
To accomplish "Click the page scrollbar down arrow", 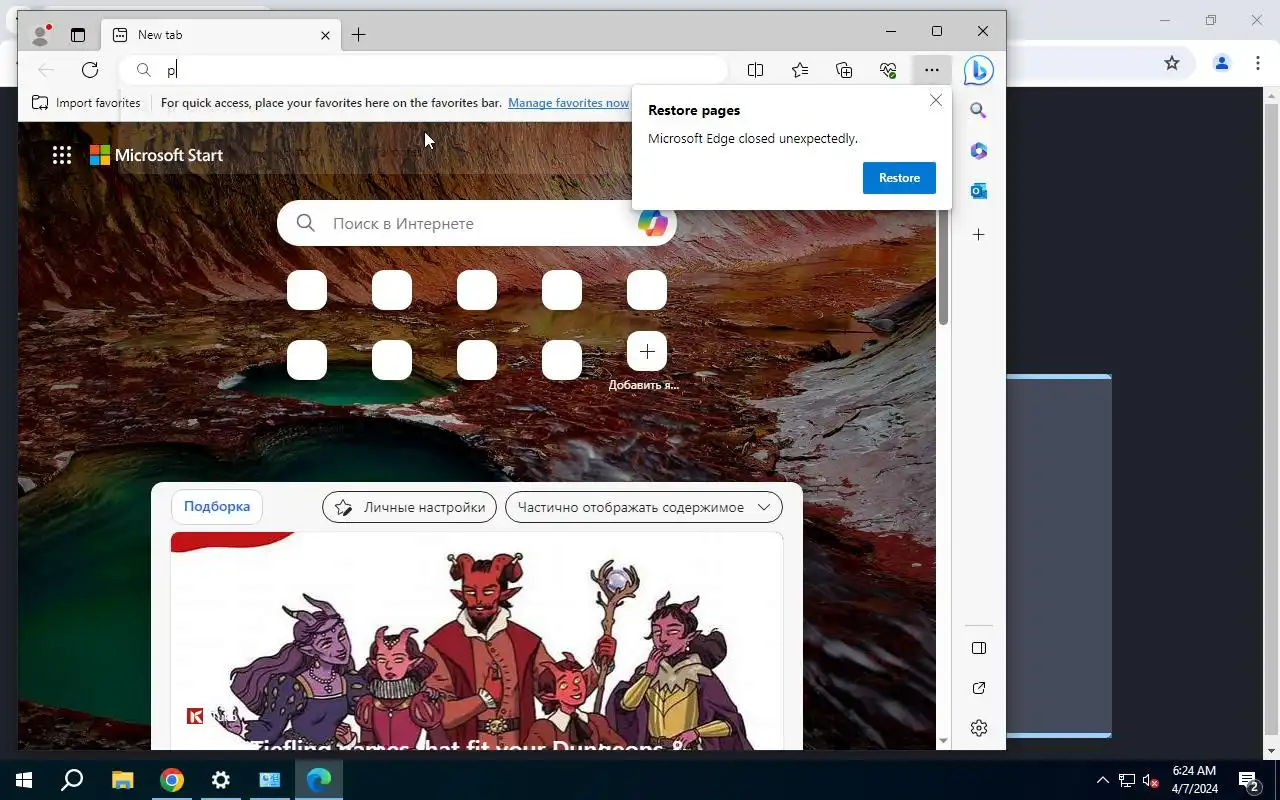I will [x=943, y=741].
